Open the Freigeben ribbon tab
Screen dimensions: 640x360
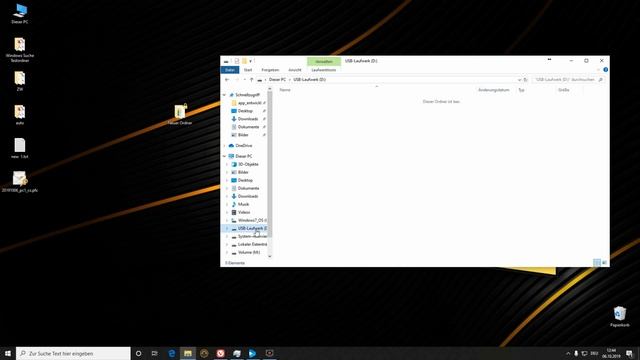270,70
